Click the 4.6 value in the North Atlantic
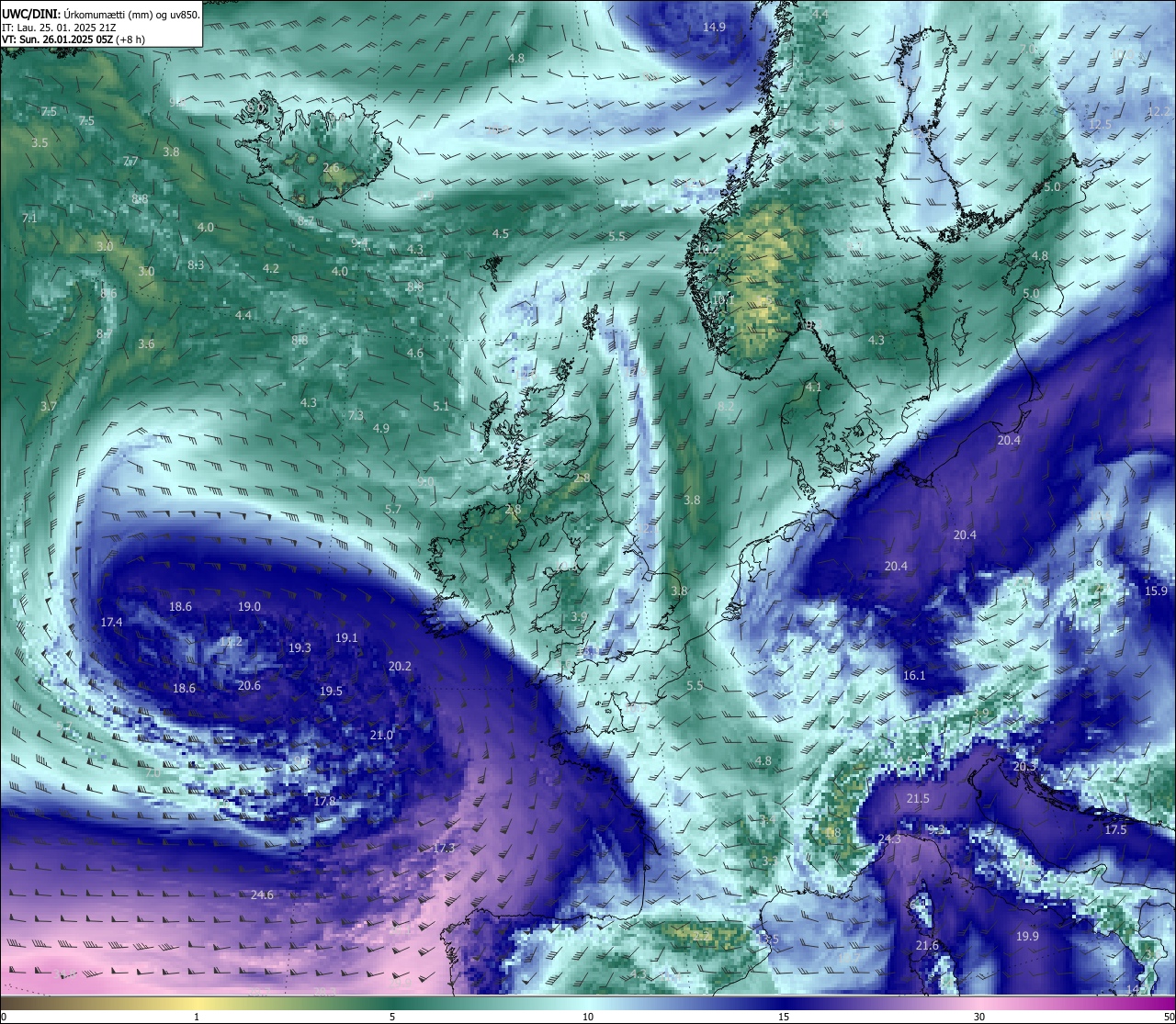This screenshot has width=1176, height=1024. click(x=415, y=353)
